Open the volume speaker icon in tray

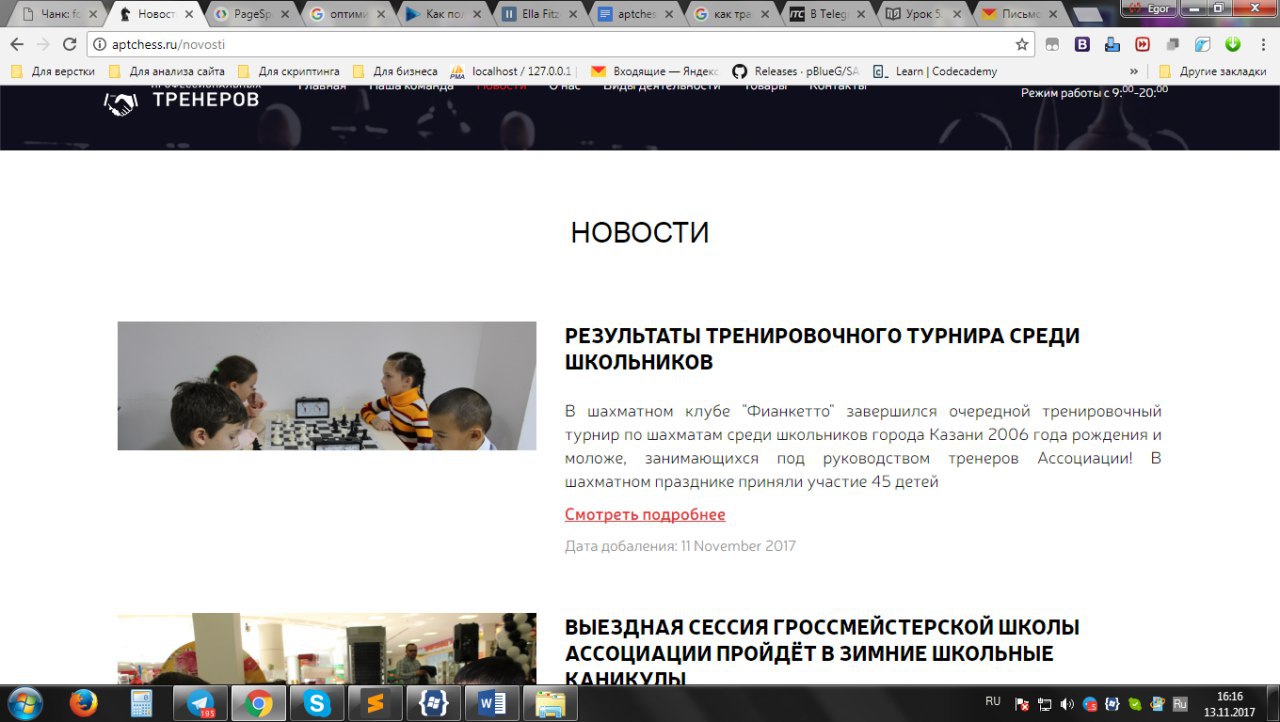coord(1067,704)
